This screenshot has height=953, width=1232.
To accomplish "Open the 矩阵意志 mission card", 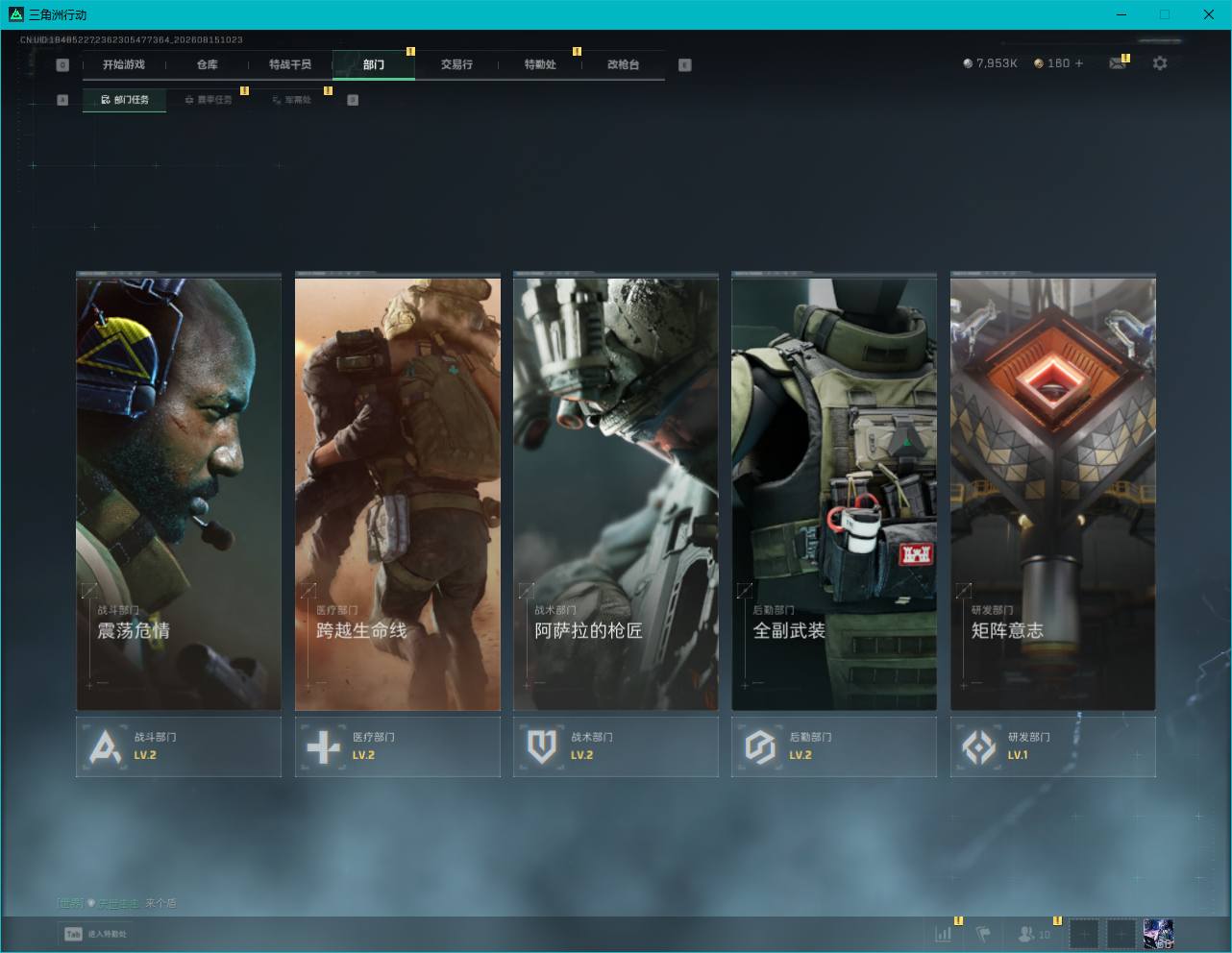I will [1053, 494].
